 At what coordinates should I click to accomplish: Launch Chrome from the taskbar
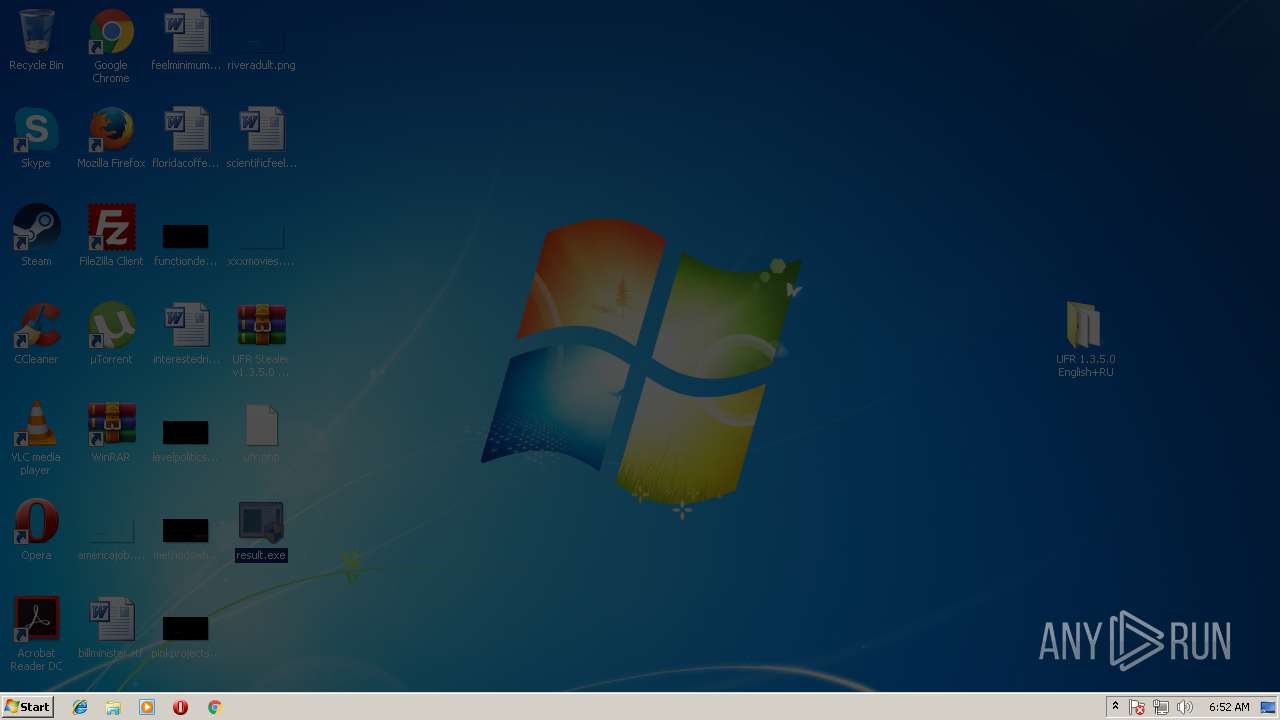214,707
